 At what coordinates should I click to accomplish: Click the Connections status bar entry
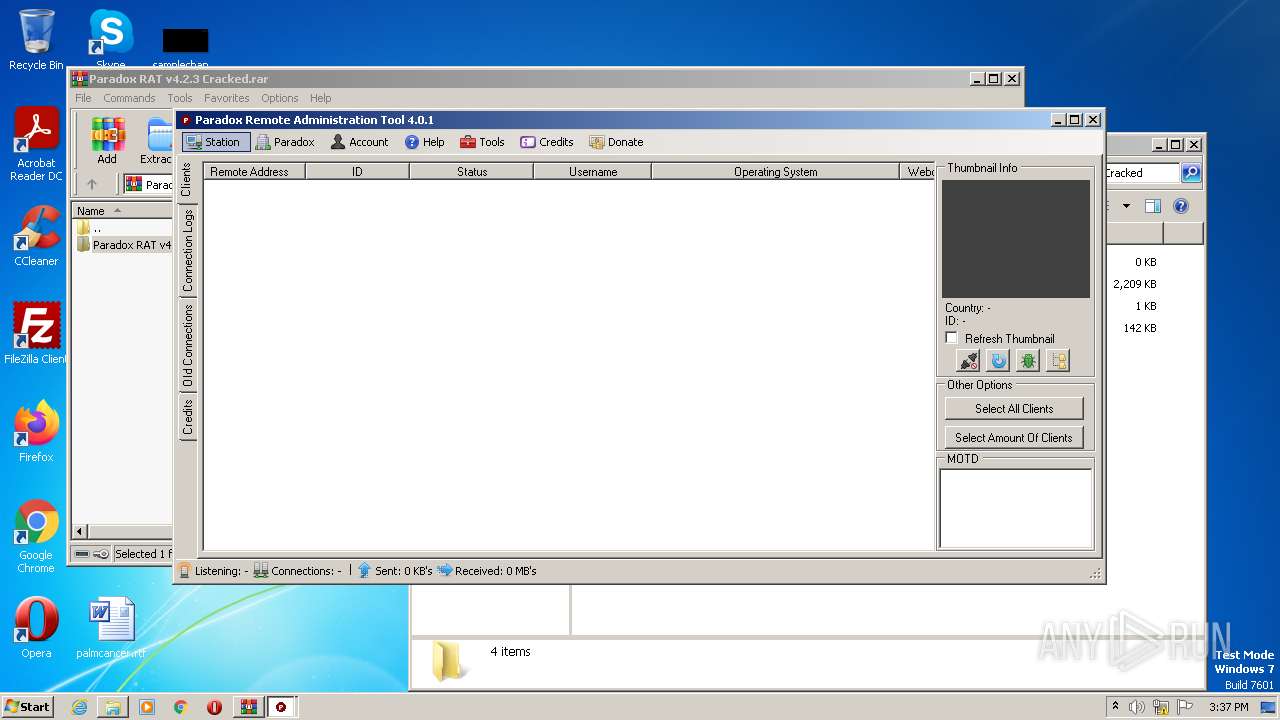tap(297, 571)
